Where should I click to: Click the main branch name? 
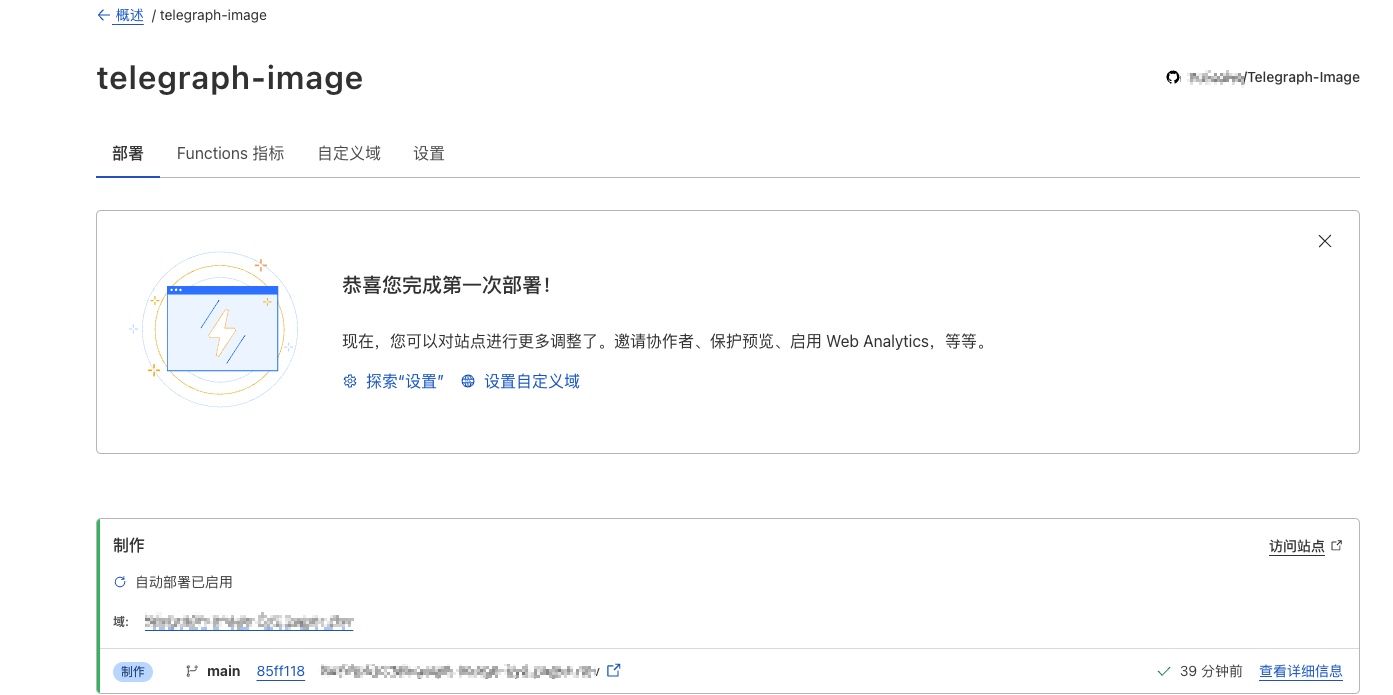224,671
